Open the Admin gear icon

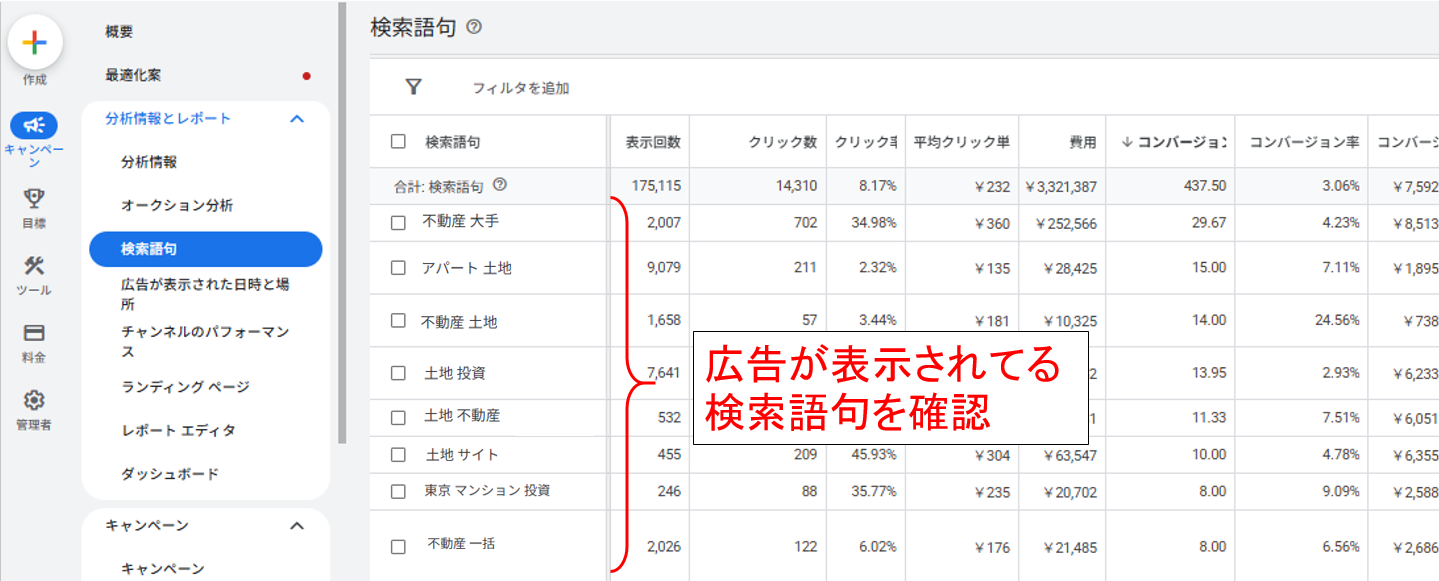(x=34, y=400)
